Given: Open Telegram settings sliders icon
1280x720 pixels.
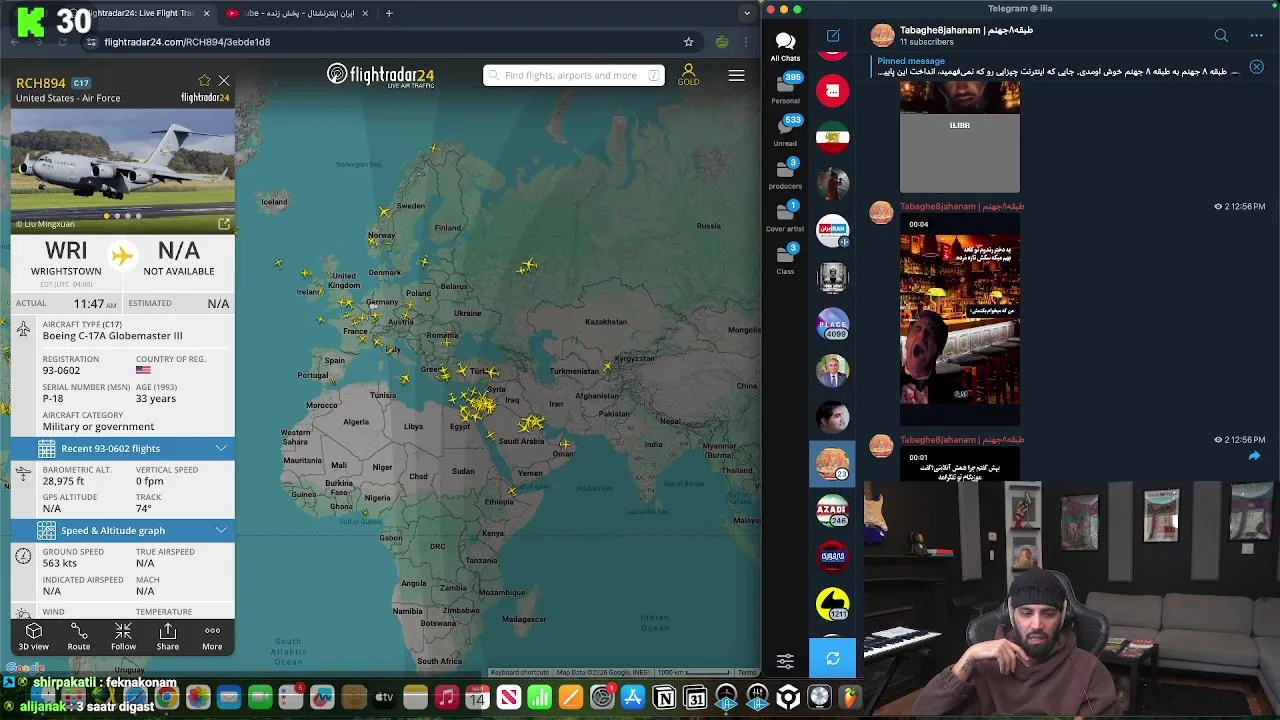Looking at the screenshot, I should click(785, 660).
